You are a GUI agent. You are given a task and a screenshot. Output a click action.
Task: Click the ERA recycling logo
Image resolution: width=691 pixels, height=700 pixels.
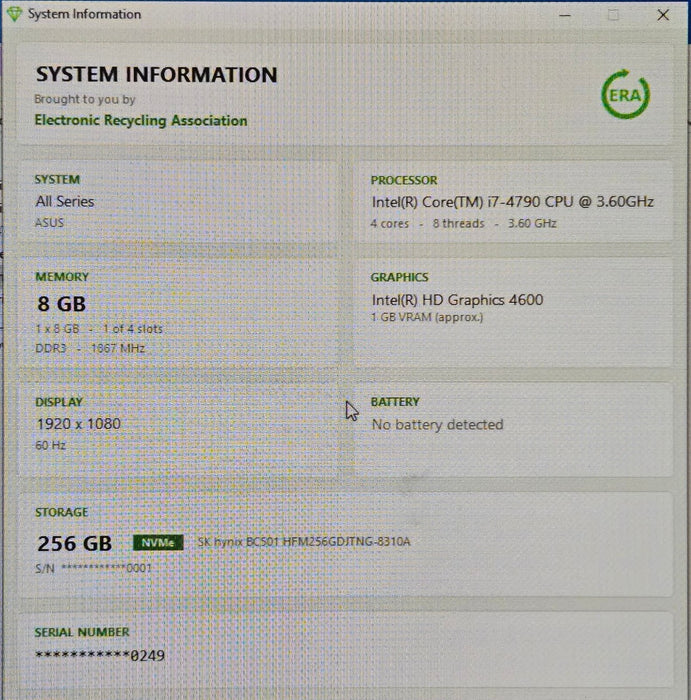(625, 94)
